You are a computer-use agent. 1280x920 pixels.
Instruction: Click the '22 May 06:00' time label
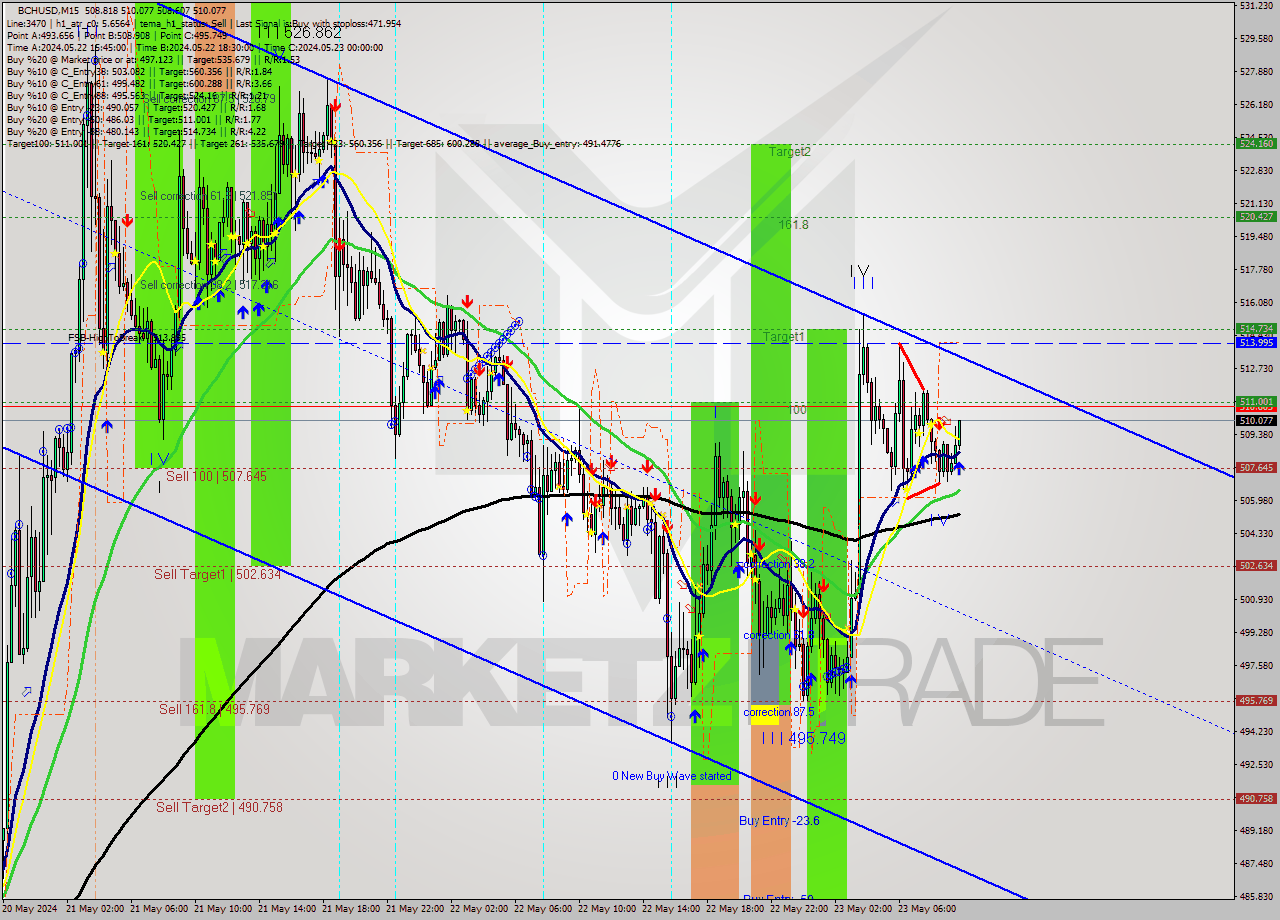point(543,909)
